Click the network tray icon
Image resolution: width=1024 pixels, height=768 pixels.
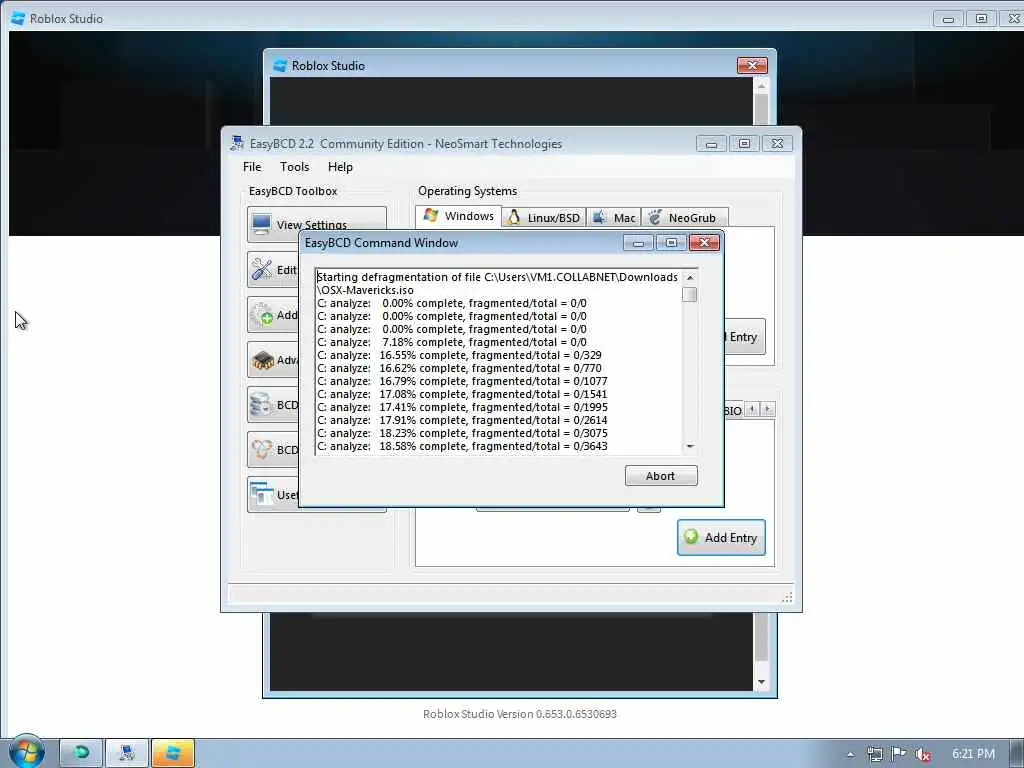pyautogui.click(x=875, y=754)
